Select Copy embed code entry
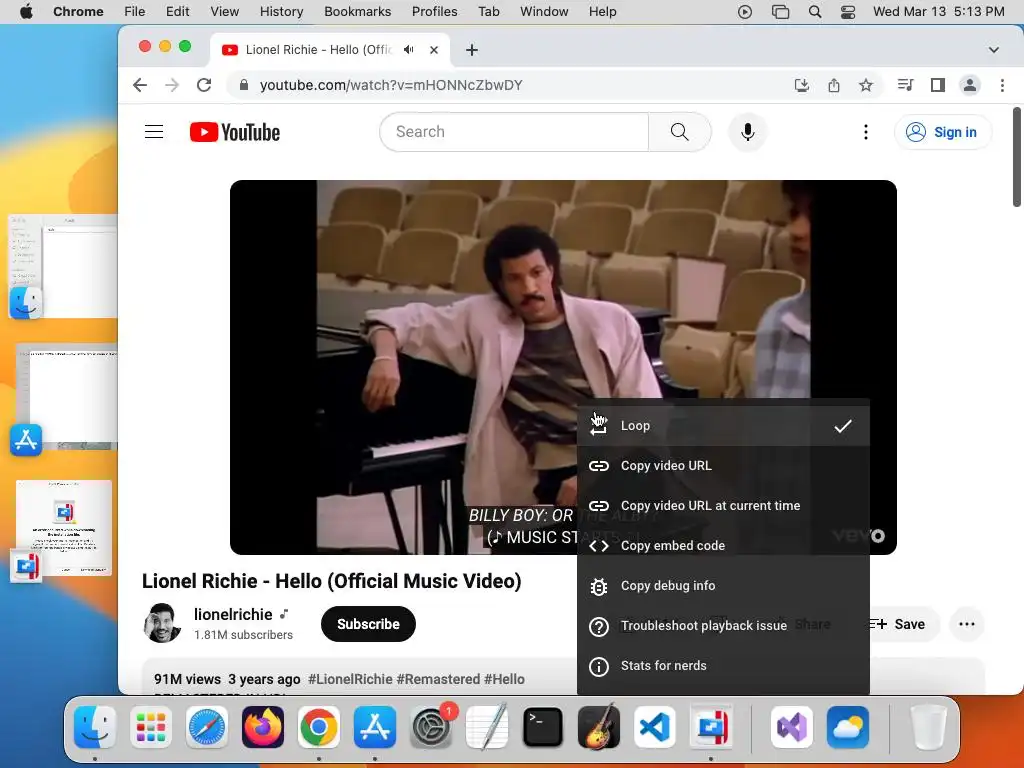Screen dimensions: 1024x768 click(723, 545)
